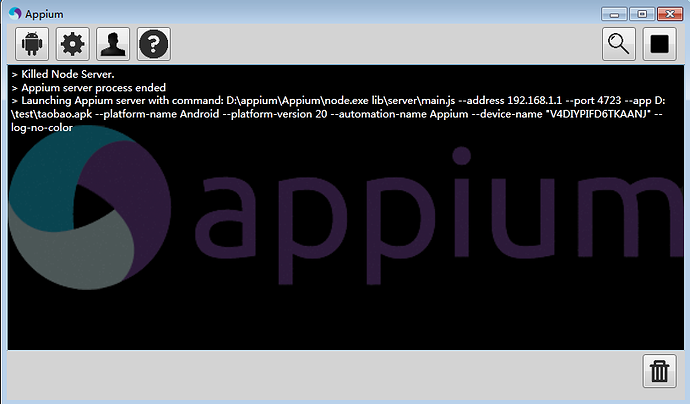Stop the Appium server with the square button
Image resolution: width=690 pixels, height=404 pixels.
pyautogui.click(x=659, y=44)
